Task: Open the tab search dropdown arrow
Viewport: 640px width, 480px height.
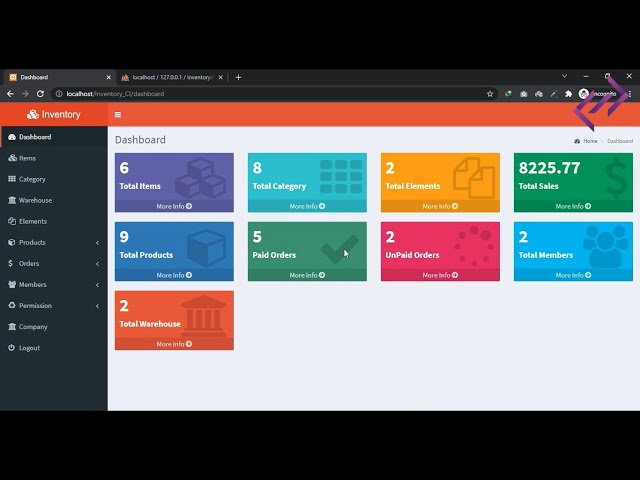Action: tap(564, 76)
